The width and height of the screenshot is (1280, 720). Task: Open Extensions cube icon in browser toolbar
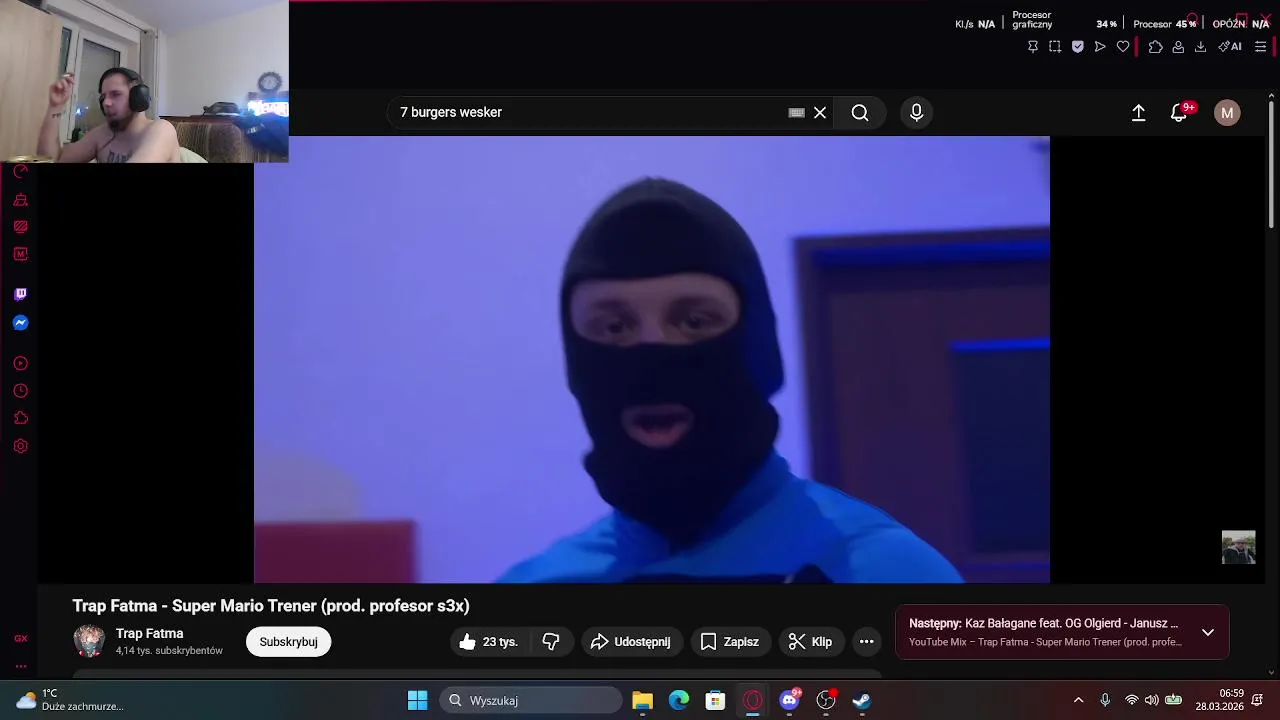[x=1155, y=46]
